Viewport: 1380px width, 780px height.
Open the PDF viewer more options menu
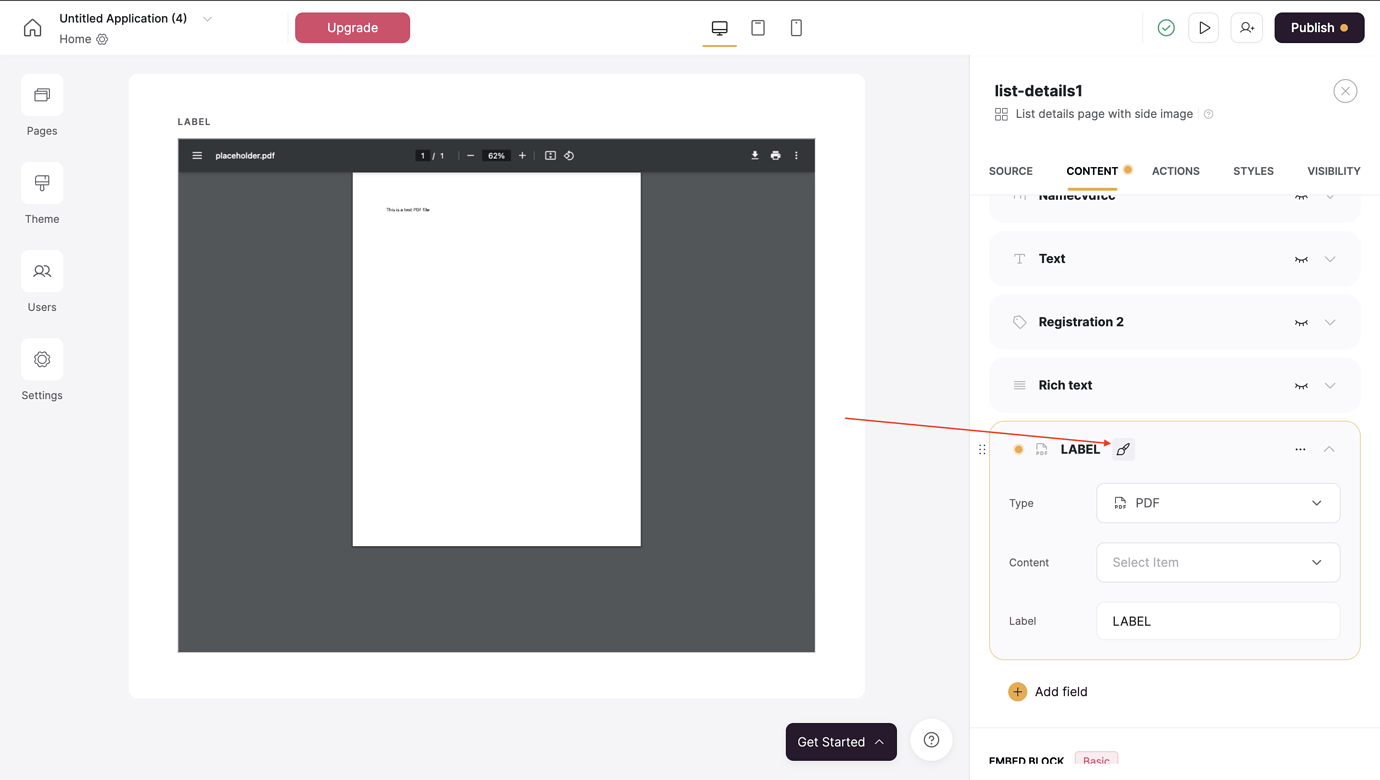[x=796, y=155]
